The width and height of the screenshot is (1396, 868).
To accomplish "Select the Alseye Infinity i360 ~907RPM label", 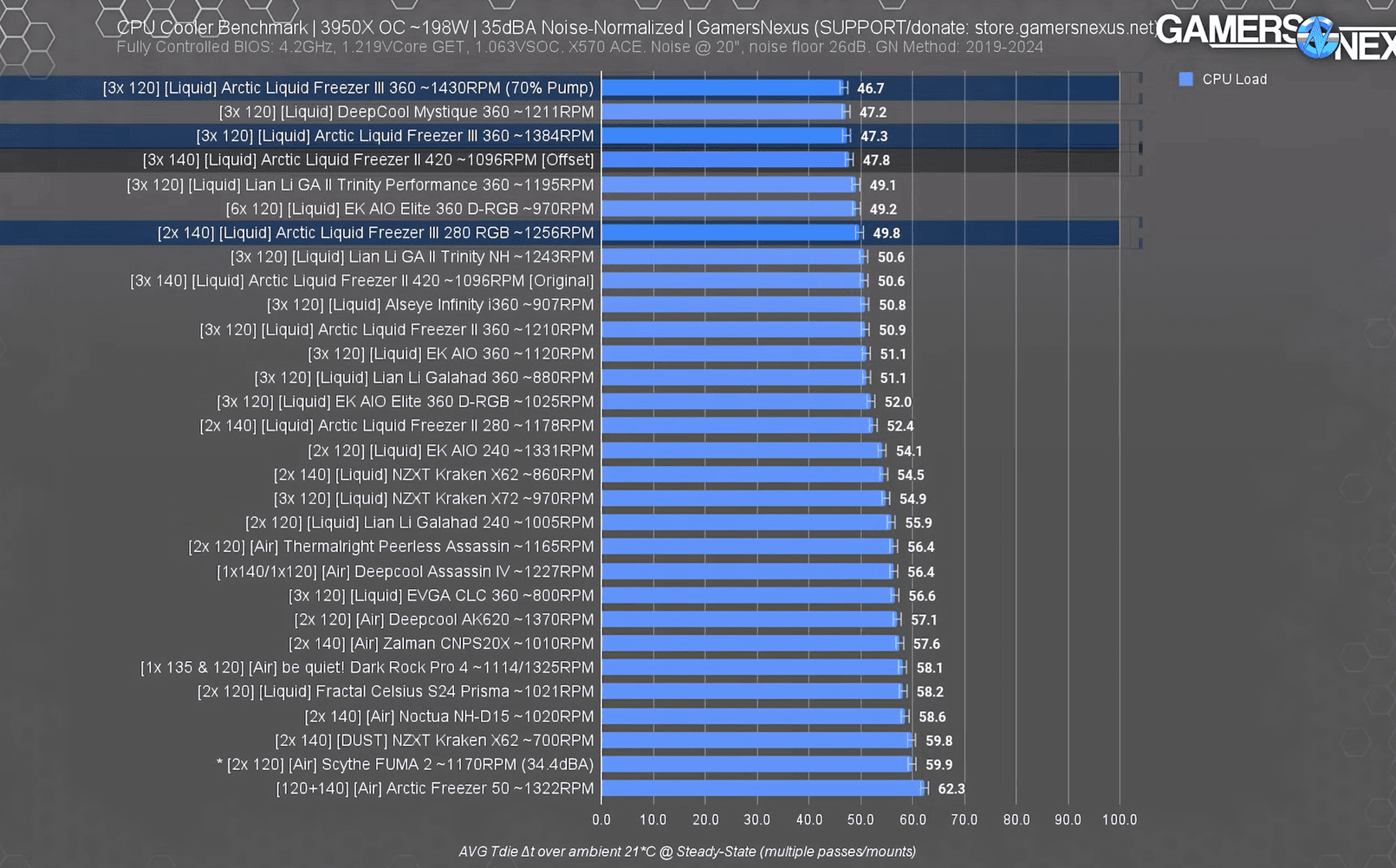I will tap(431, 305).
